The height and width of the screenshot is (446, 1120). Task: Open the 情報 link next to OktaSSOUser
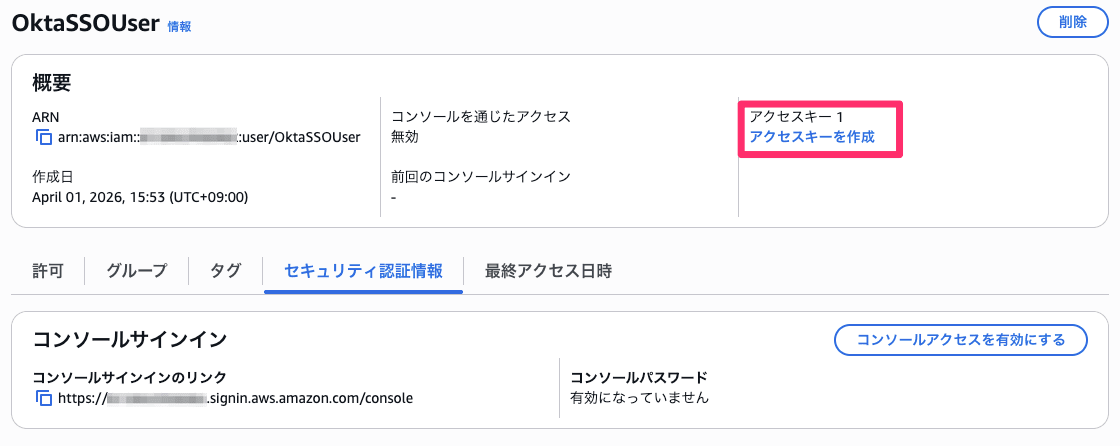179,27
